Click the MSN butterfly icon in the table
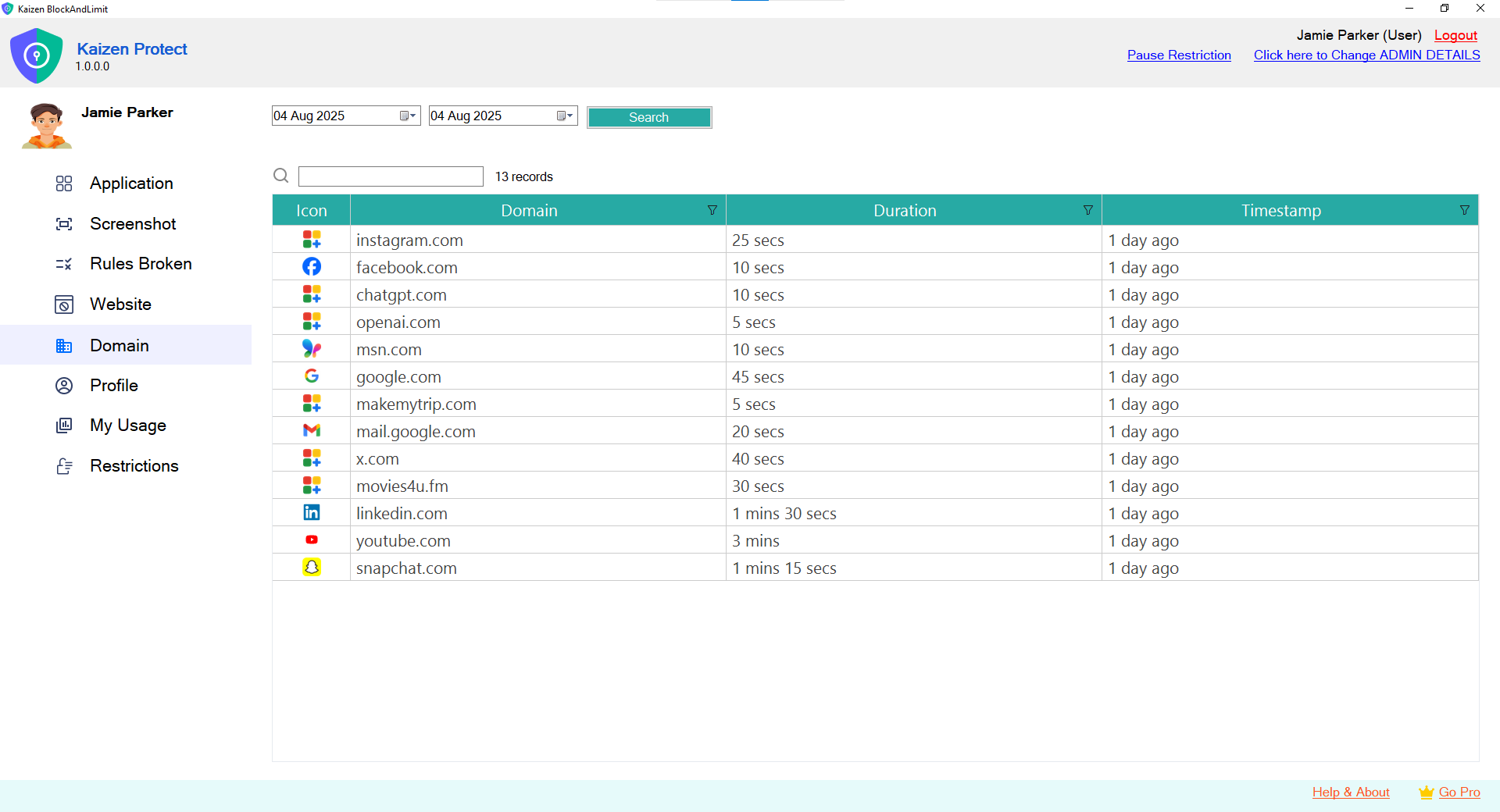 pos(312,349)
